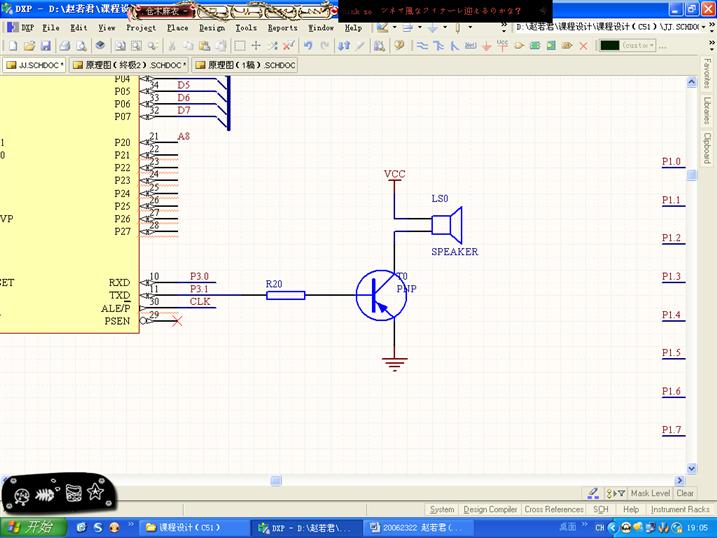Select the Place No ERC red X

[x=583, y=46]
